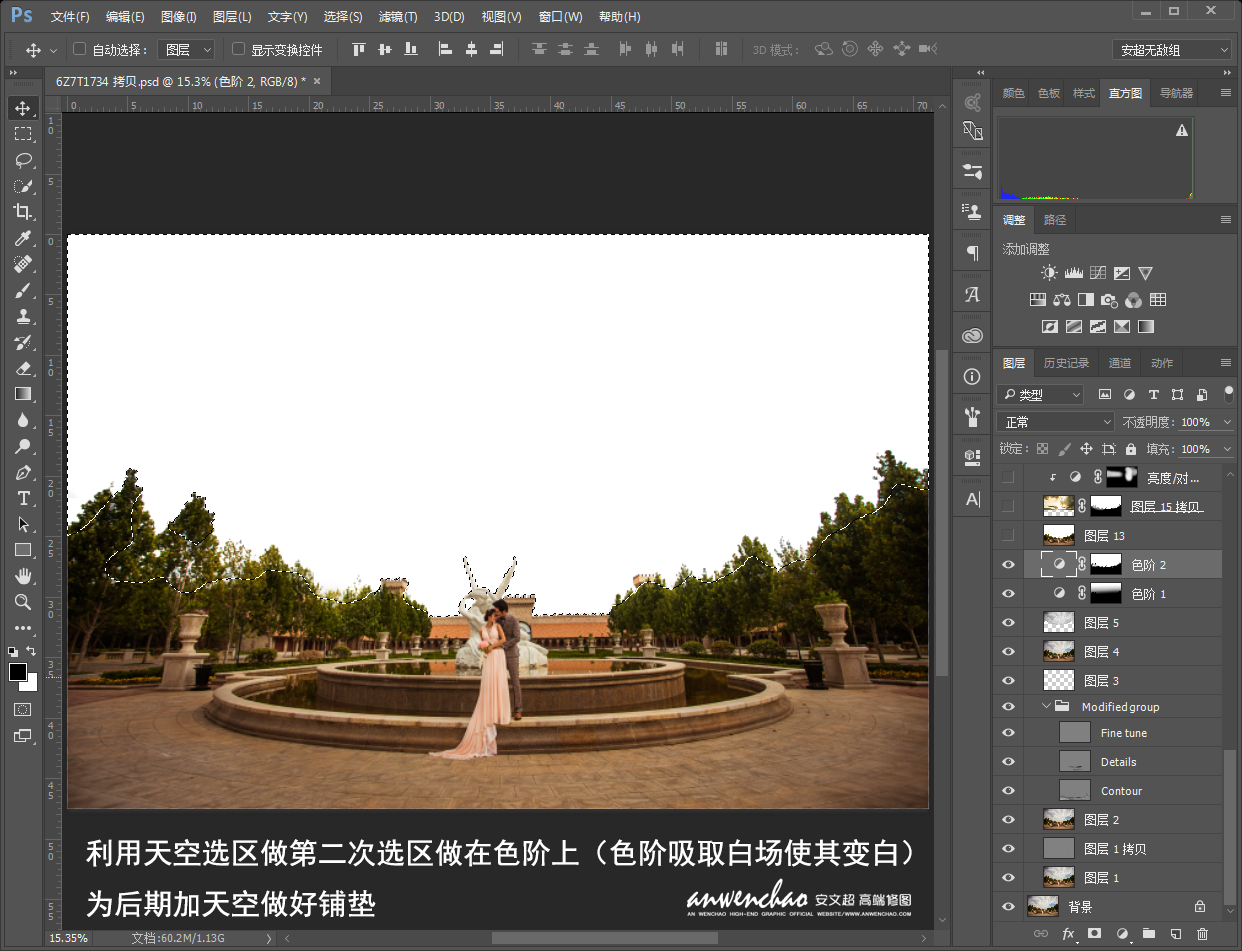This screenshot has width=1242, height=951.
Task: Select the Move tool in toolbox
Action: click(23, 108)
